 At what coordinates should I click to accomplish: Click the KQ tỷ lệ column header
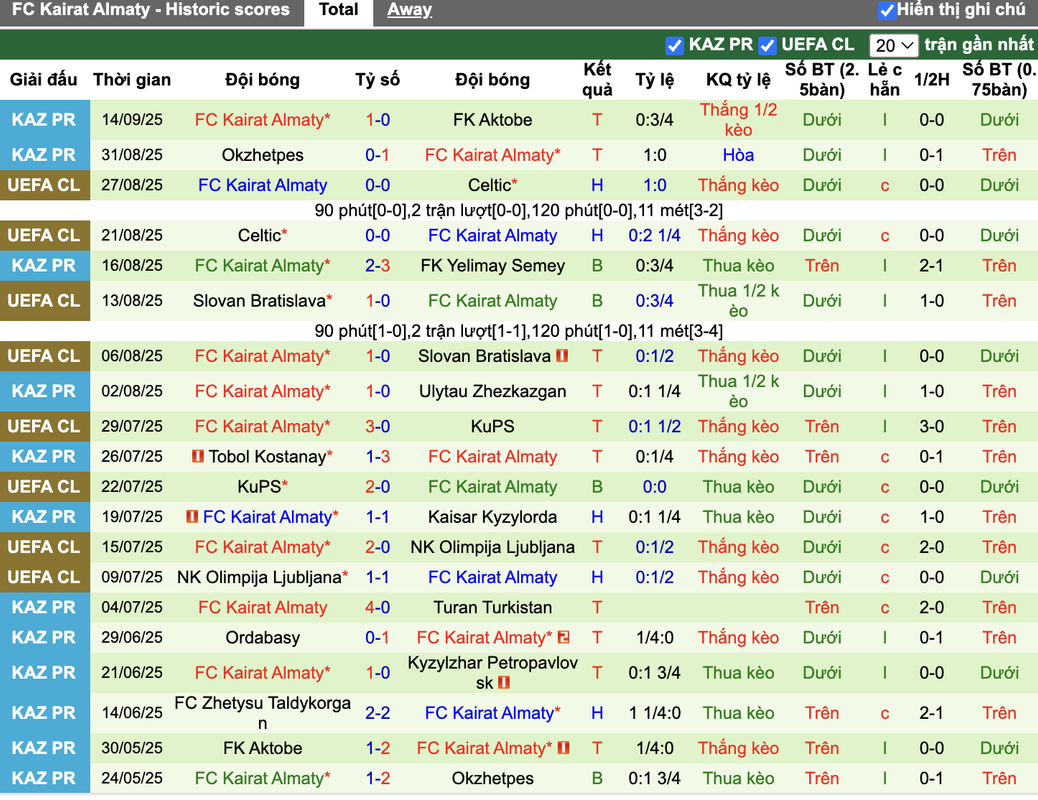[x=738, y=79]
